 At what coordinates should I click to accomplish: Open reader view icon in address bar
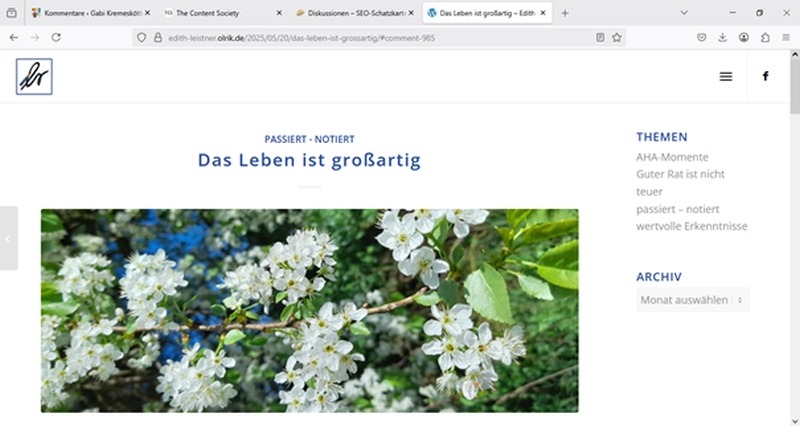point(600,37)
